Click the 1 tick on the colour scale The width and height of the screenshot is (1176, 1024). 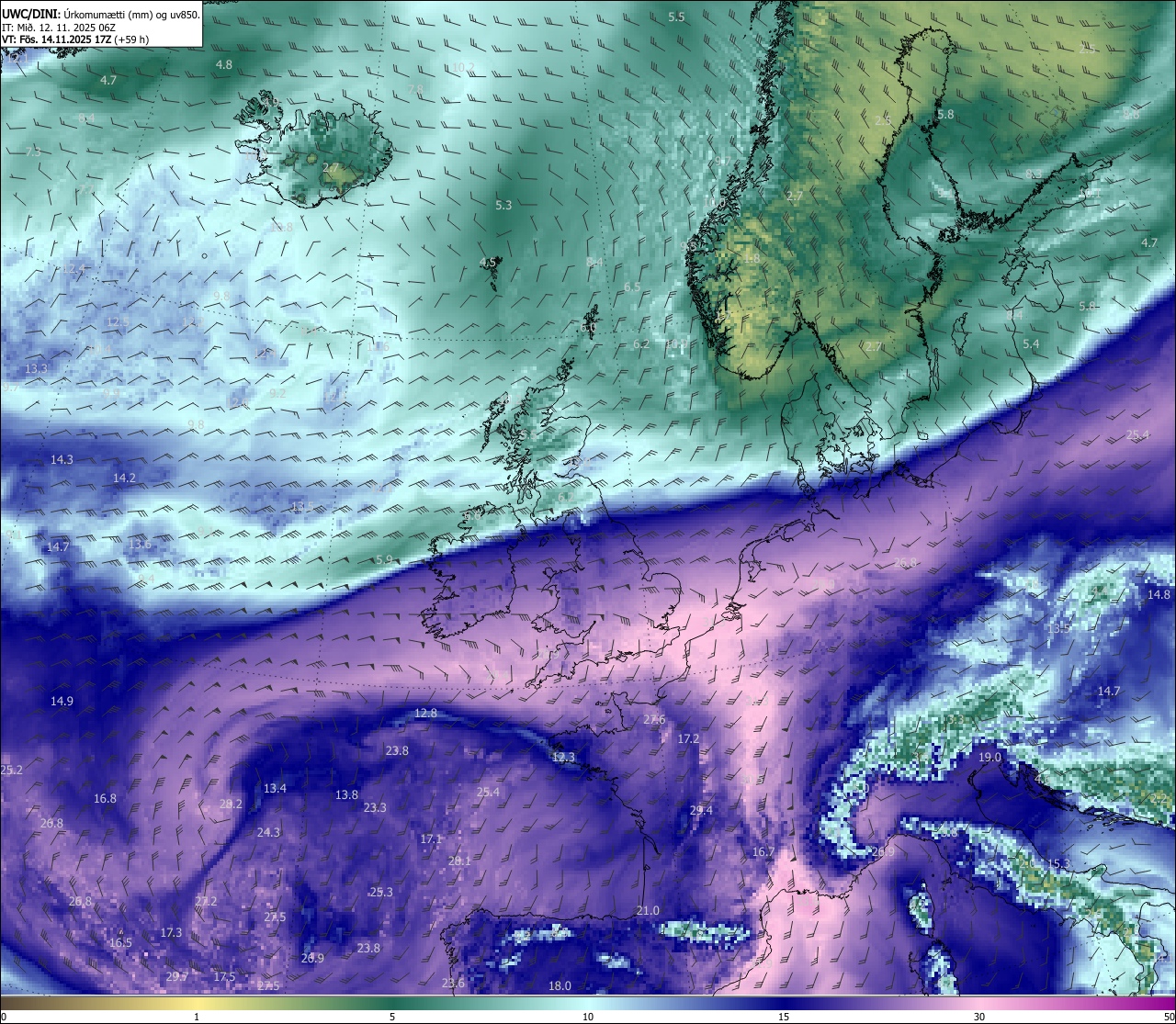point(197,1017)
